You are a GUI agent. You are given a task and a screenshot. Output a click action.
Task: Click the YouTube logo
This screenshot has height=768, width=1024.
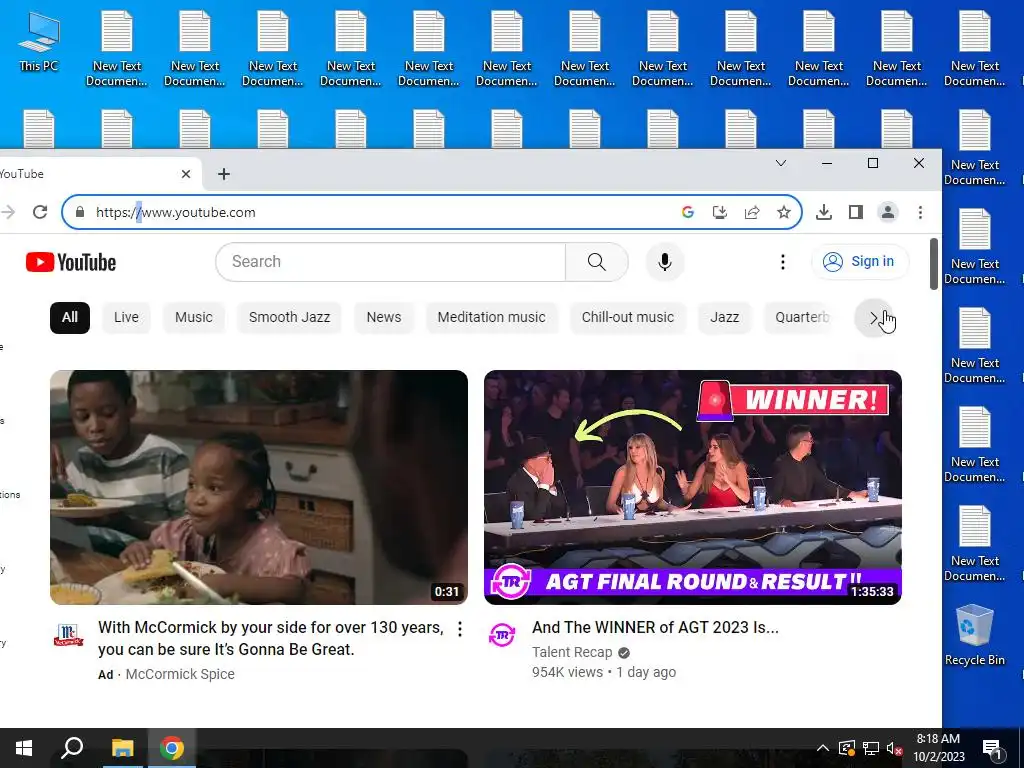(x=71, y=262)
